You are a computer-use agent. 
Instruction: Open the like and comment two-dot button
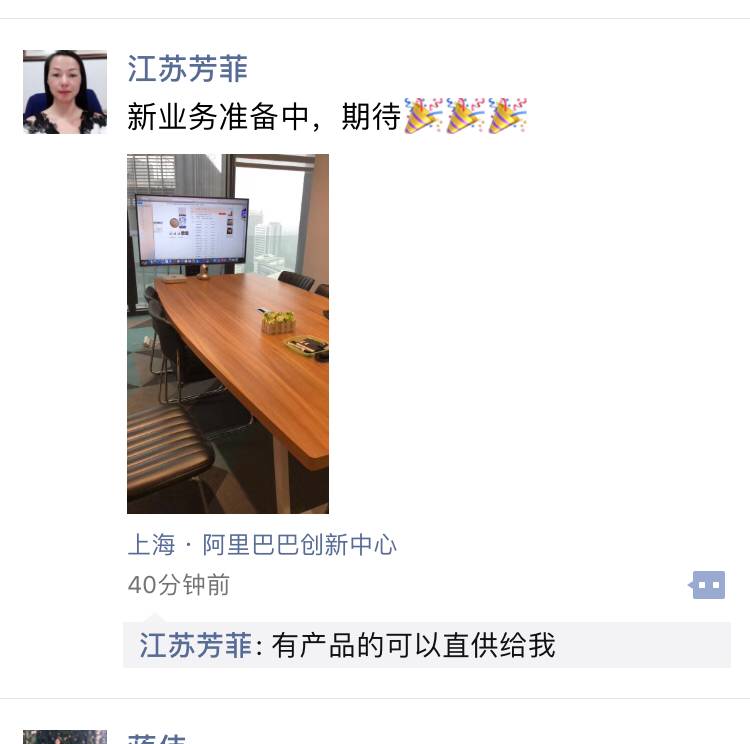pyautogui.click(x=707, y=585)
